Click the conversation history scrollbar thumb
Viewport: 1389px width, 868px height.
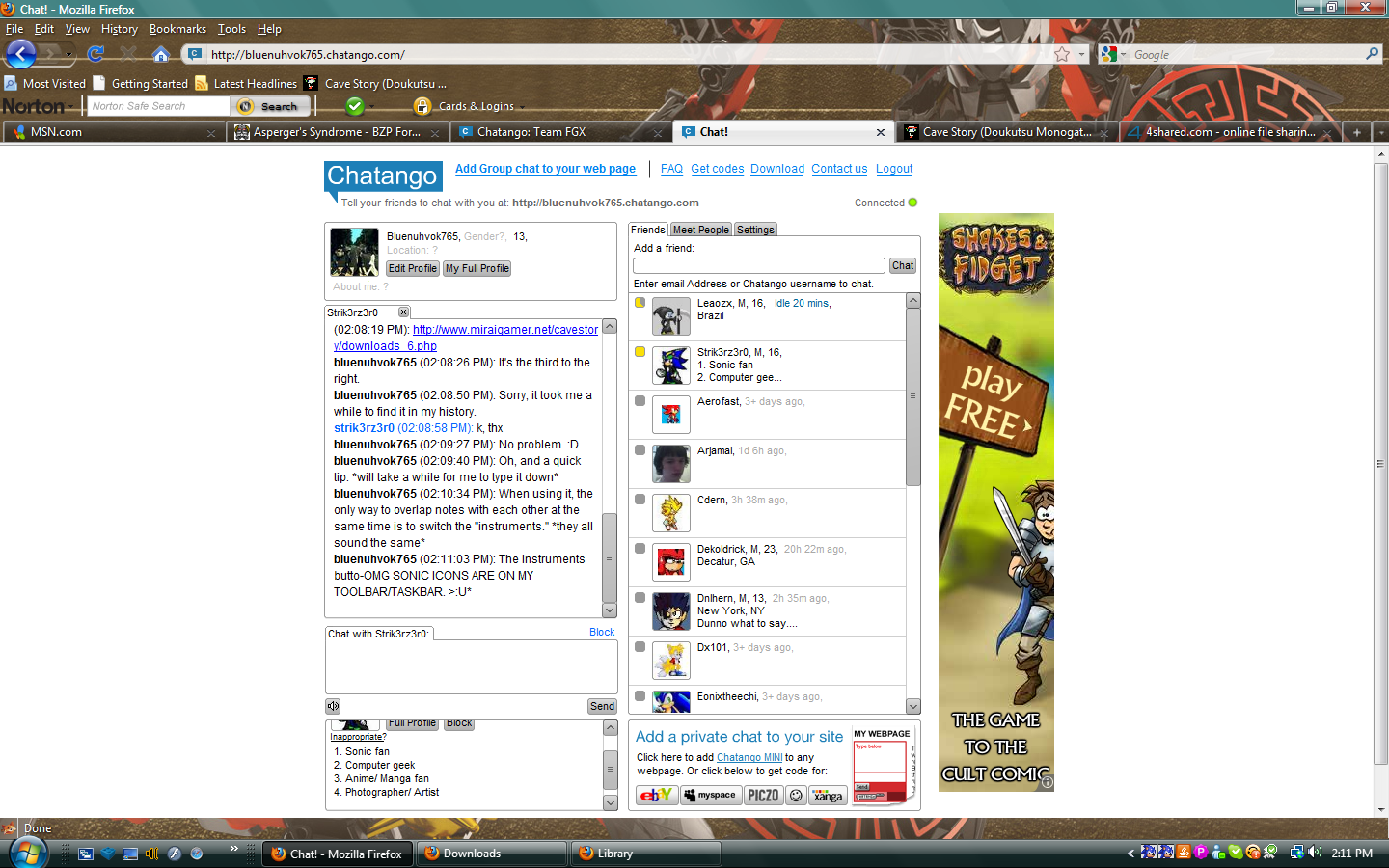click(610, 557)
